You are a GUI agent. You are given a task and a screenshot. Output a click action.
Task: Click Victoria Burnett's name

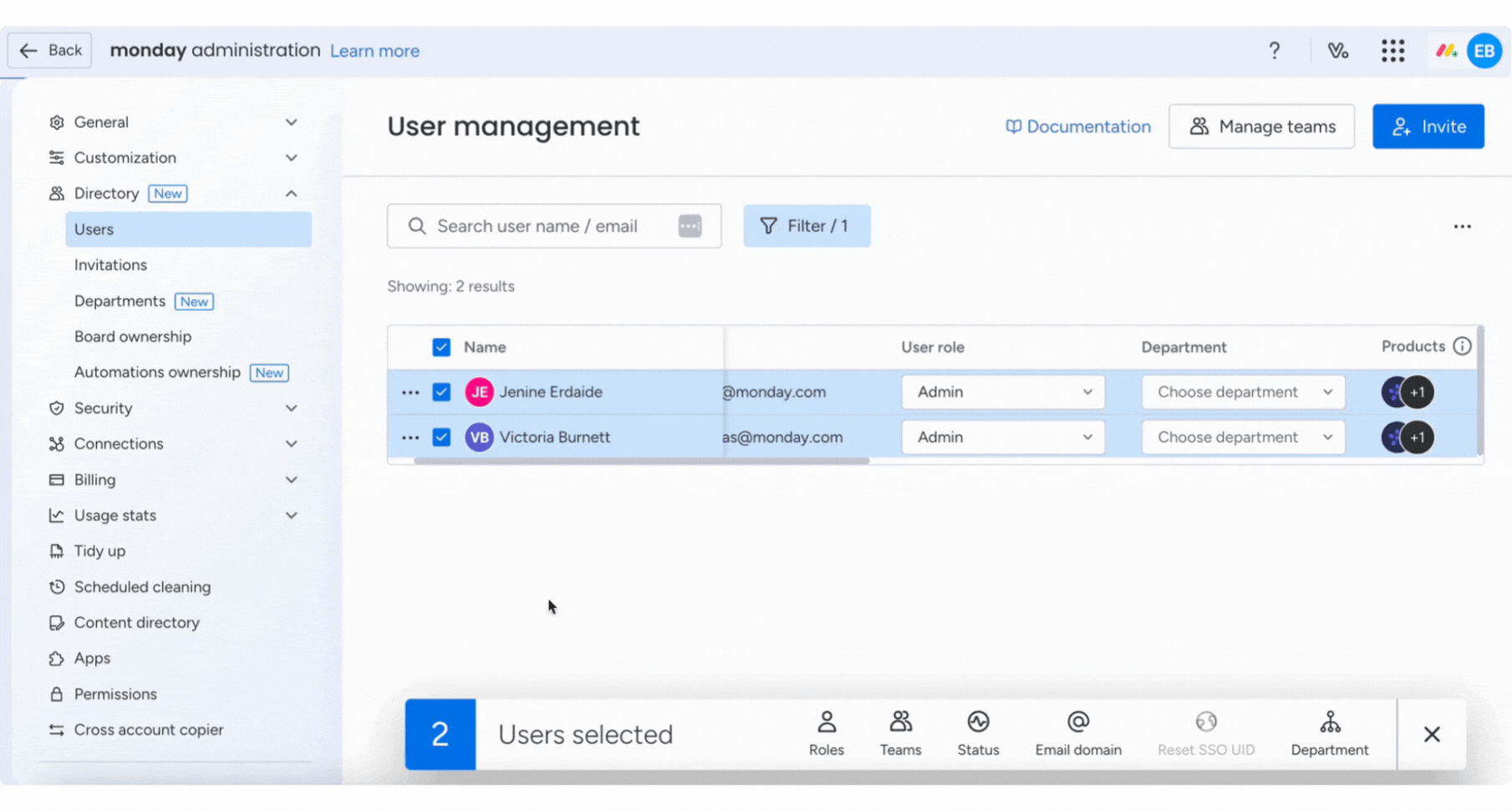point(555,437)
